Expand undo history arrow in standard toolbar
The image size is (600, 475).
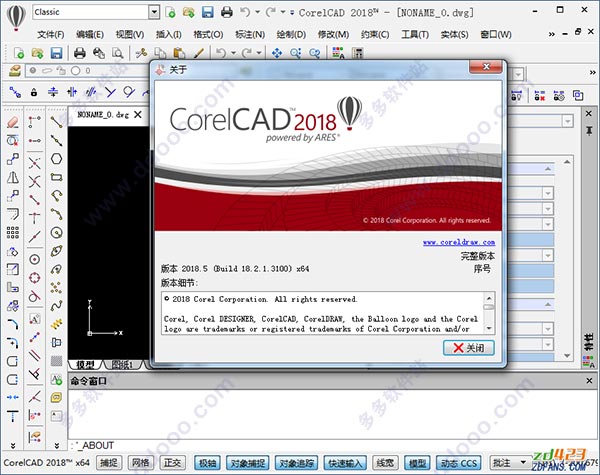coord(233,53)
